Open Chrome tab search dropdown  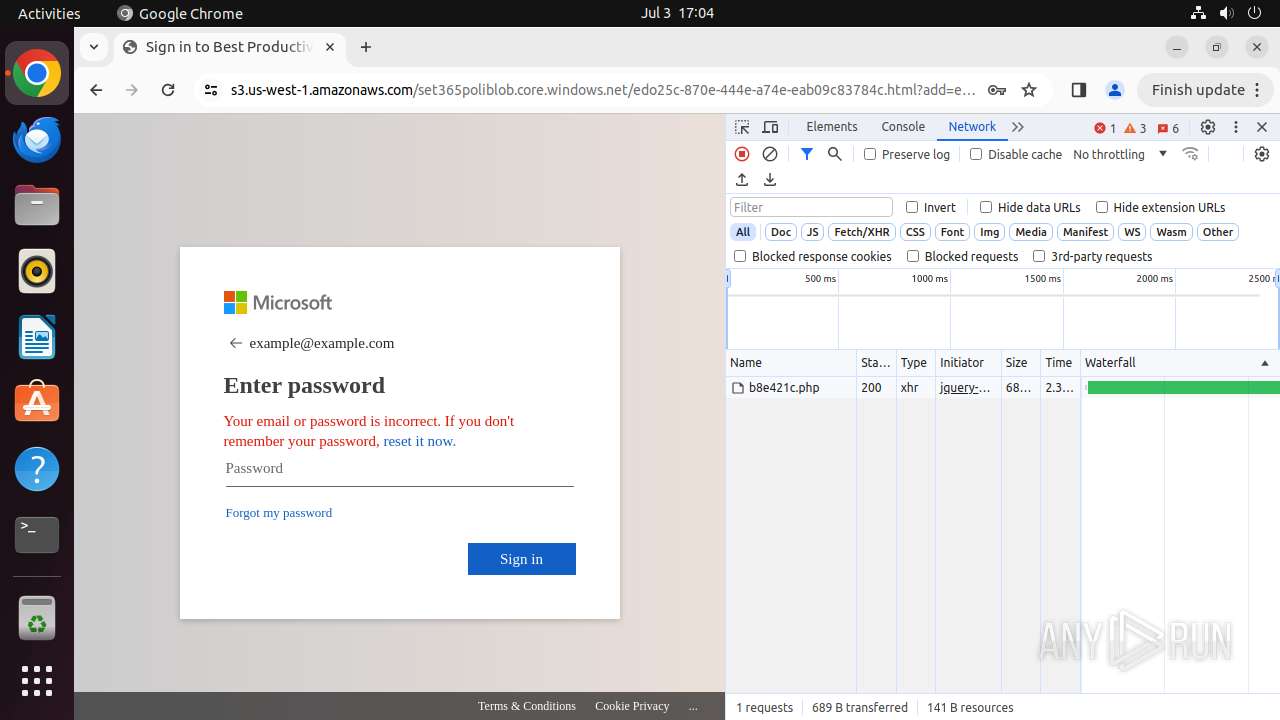point(93,47)
